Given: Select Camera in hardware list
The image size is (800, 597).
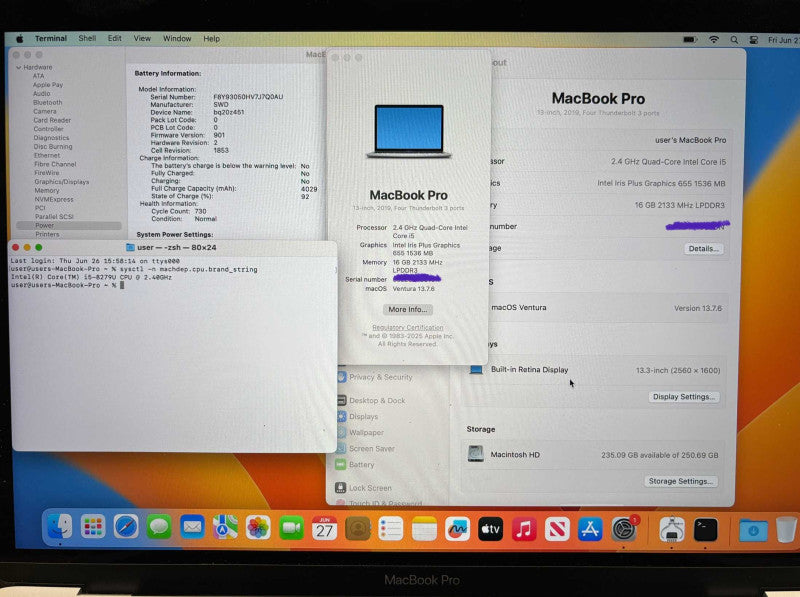Looking at the screenshot, I should click(45, 111).
